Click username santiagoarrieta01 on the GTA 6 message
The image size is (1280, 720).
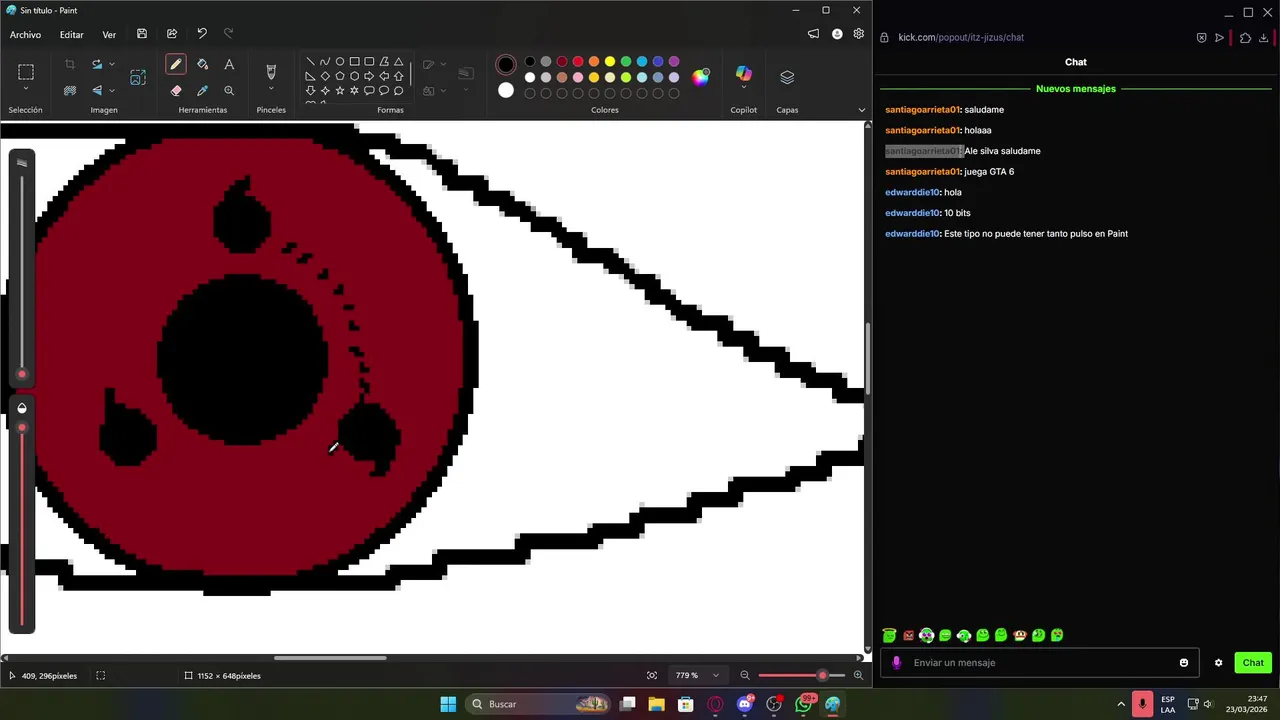[x=922, y=172]
